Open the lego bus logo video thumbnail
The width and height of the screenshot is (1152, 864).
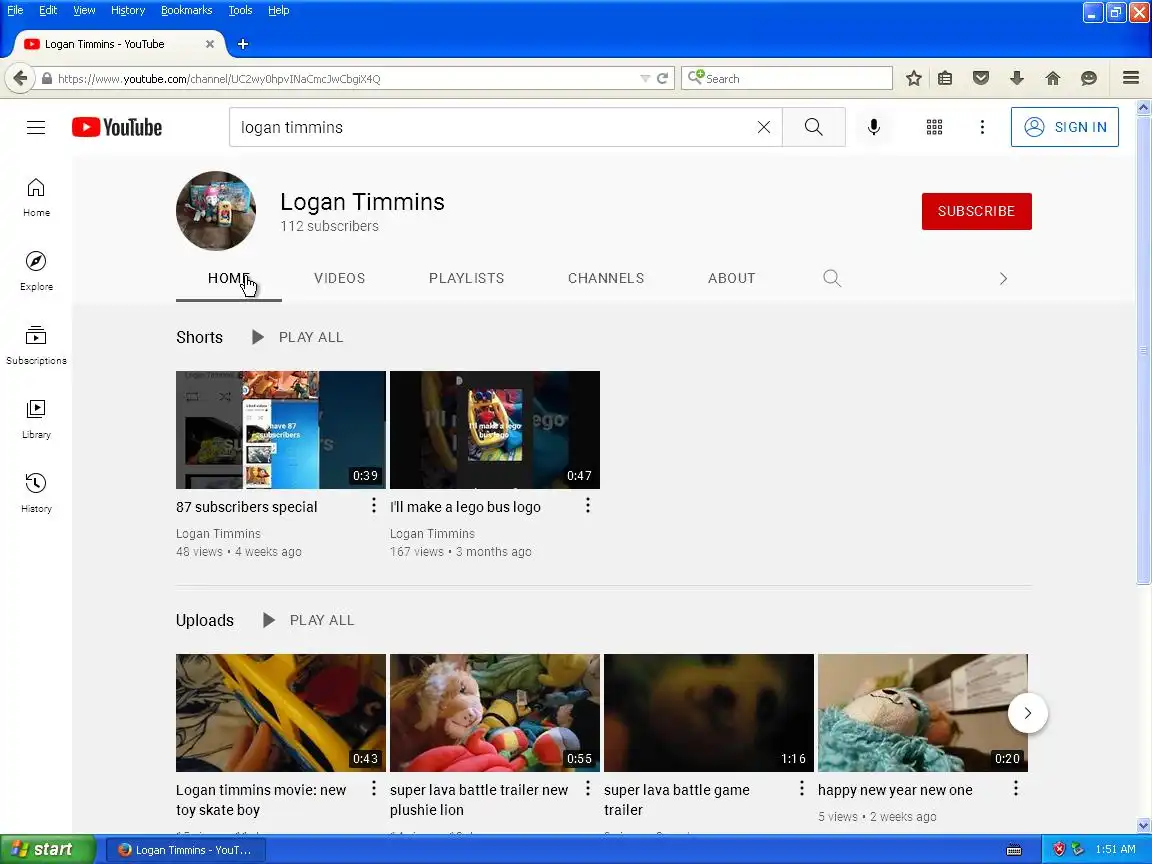coord(495,430)
